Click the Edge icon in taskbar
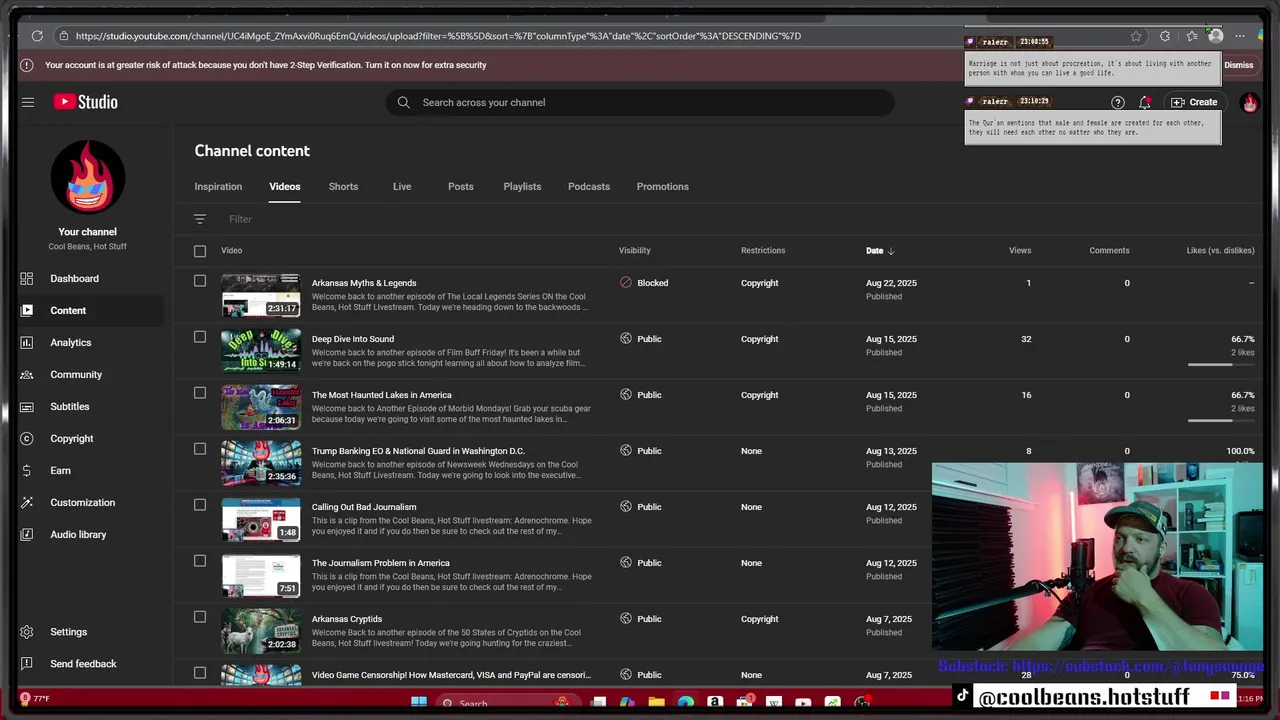 [x=685, y=703]
